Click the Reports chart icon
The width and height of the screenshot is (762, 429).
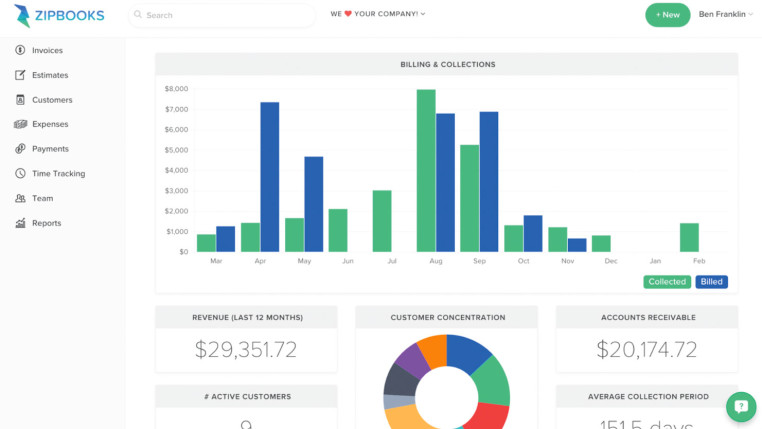20,223
